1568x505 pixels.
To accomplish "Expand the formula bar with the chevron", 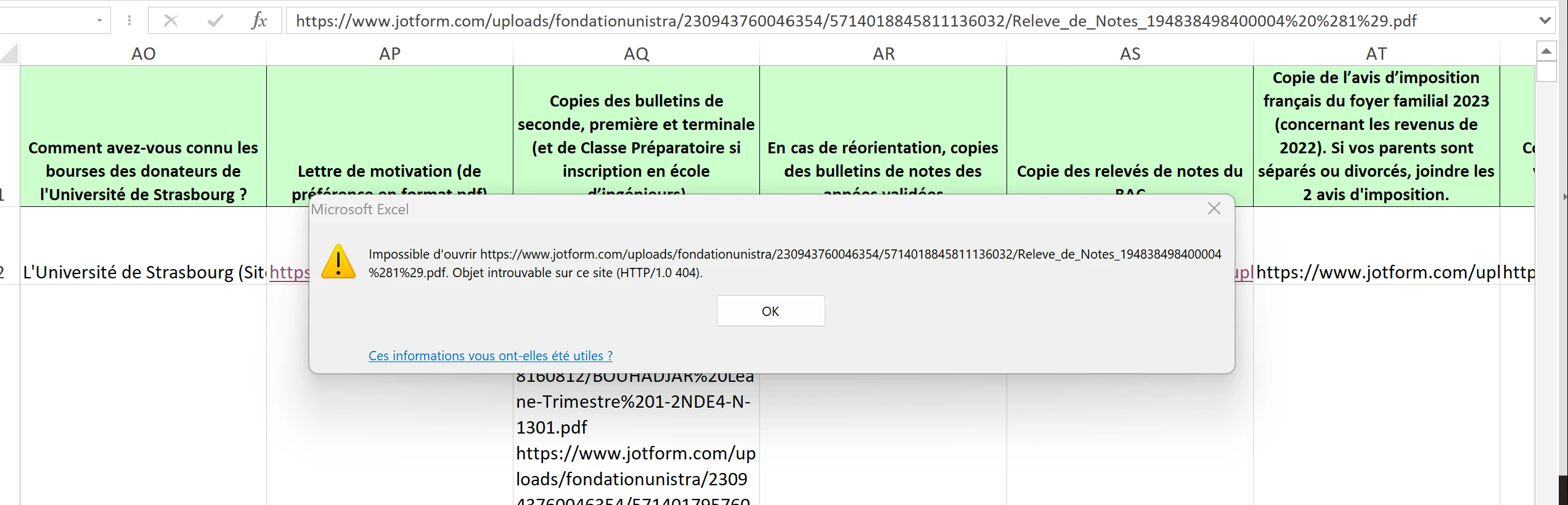I will (1545, 21).
